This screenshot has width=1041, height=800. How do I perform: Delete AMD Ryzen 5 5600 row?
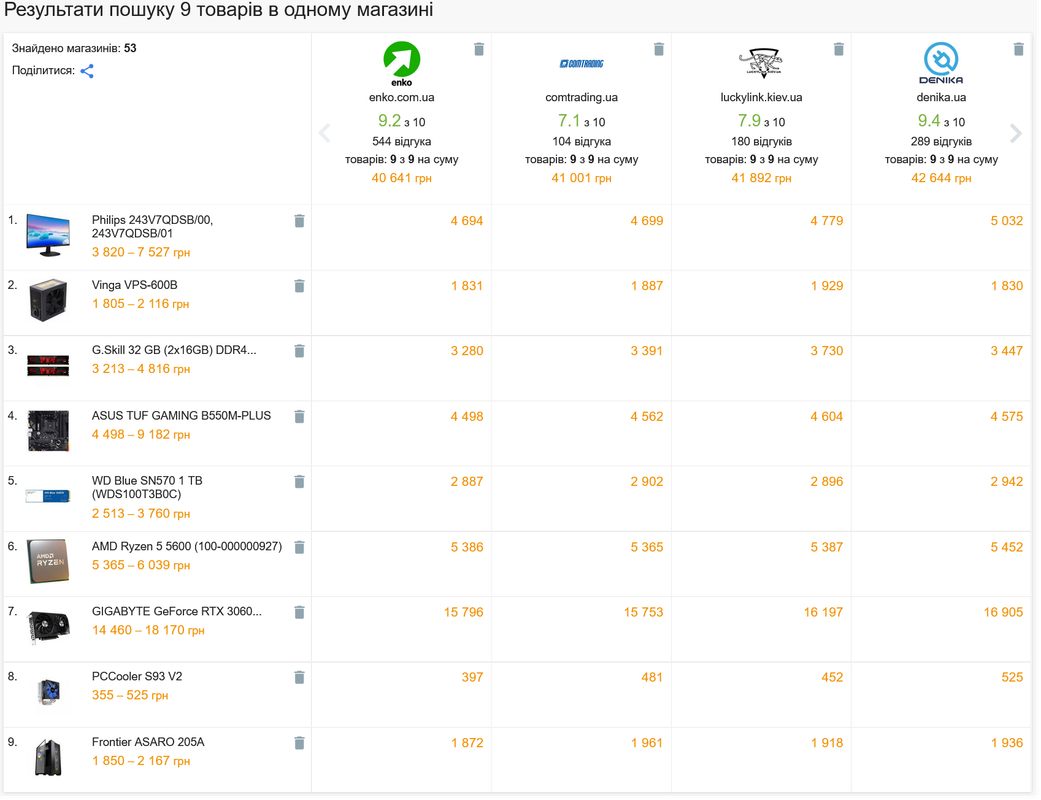click(x=299, y=547)
